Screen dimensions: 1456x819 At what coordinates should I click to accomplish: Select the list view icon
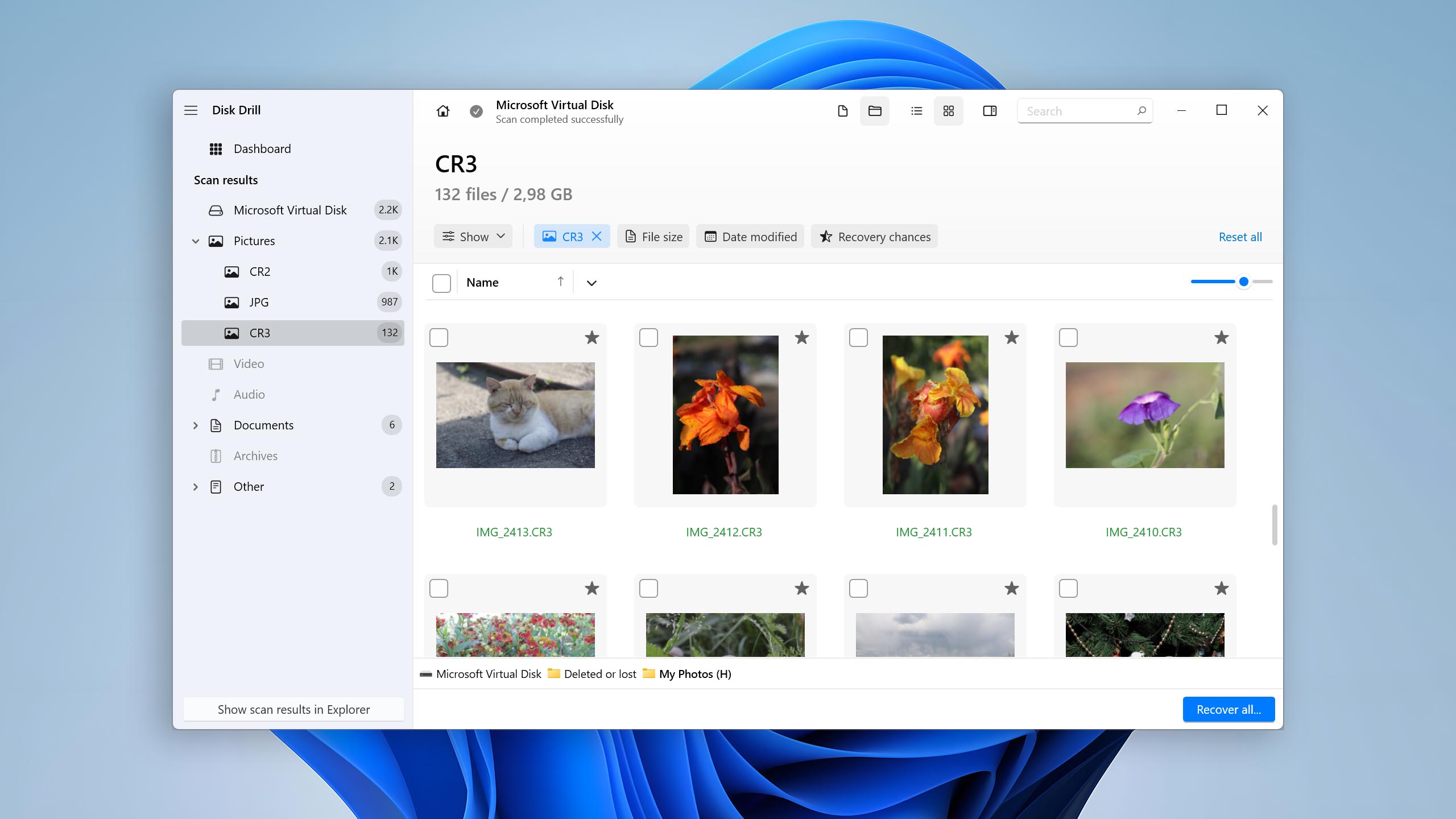[916, 111]
